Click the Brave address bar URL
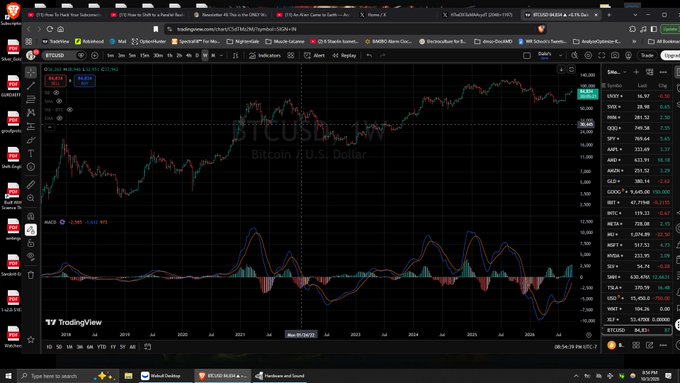680x383 pixels. (237, 29)
